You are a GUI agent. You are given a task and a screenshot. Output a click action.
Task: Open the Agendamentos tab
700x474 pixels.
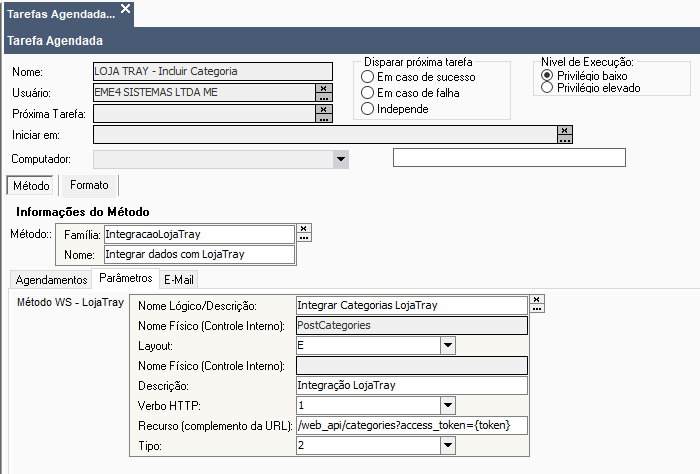(x=51, y=280)
